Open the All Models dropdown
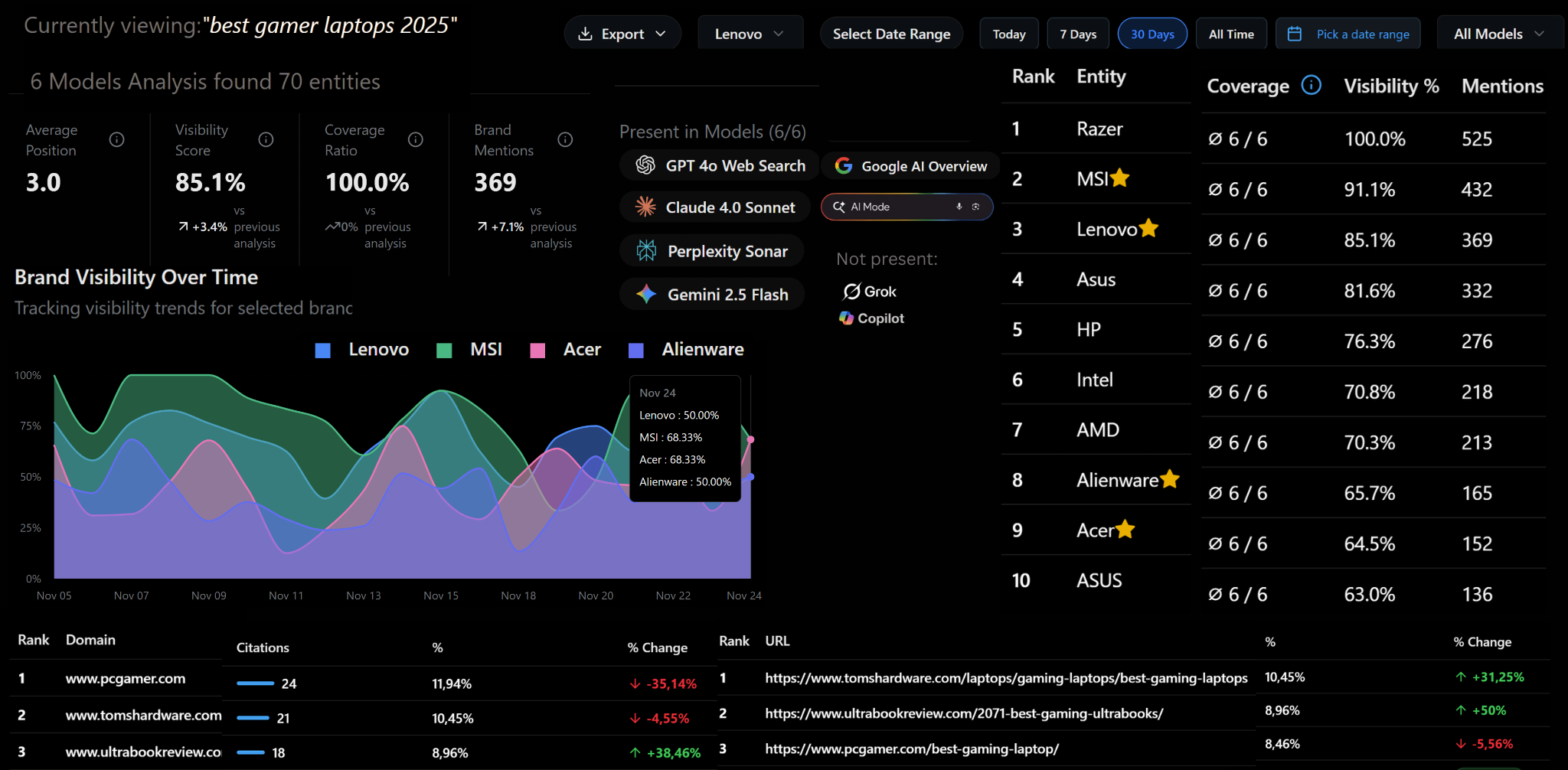 click(x=1498, y=33)
